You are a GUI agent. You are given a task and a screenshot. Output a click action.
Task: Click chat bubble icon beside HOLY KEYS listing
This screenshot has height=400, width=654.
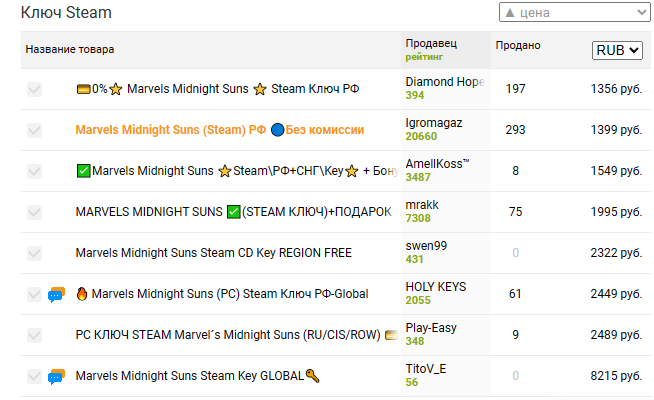point(56,294)
